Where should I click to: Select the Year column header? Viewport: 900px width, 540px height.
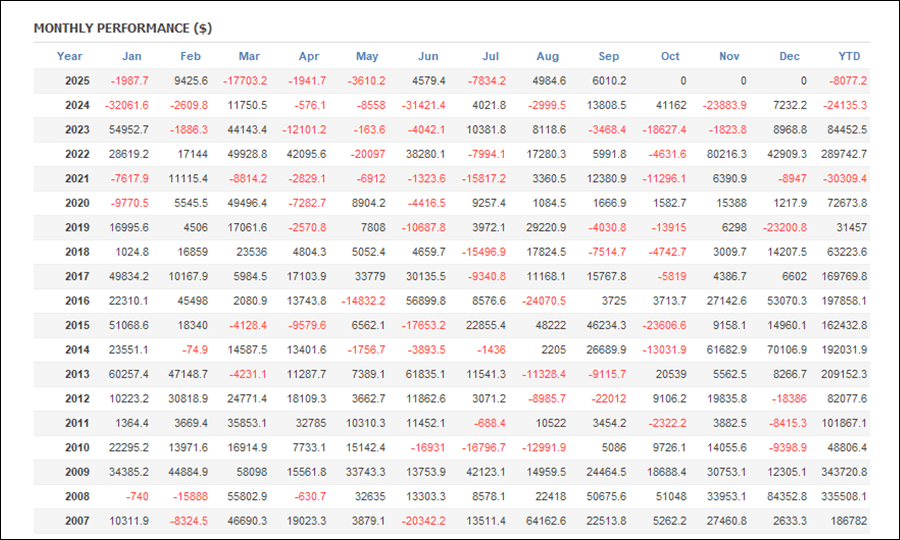70,56
